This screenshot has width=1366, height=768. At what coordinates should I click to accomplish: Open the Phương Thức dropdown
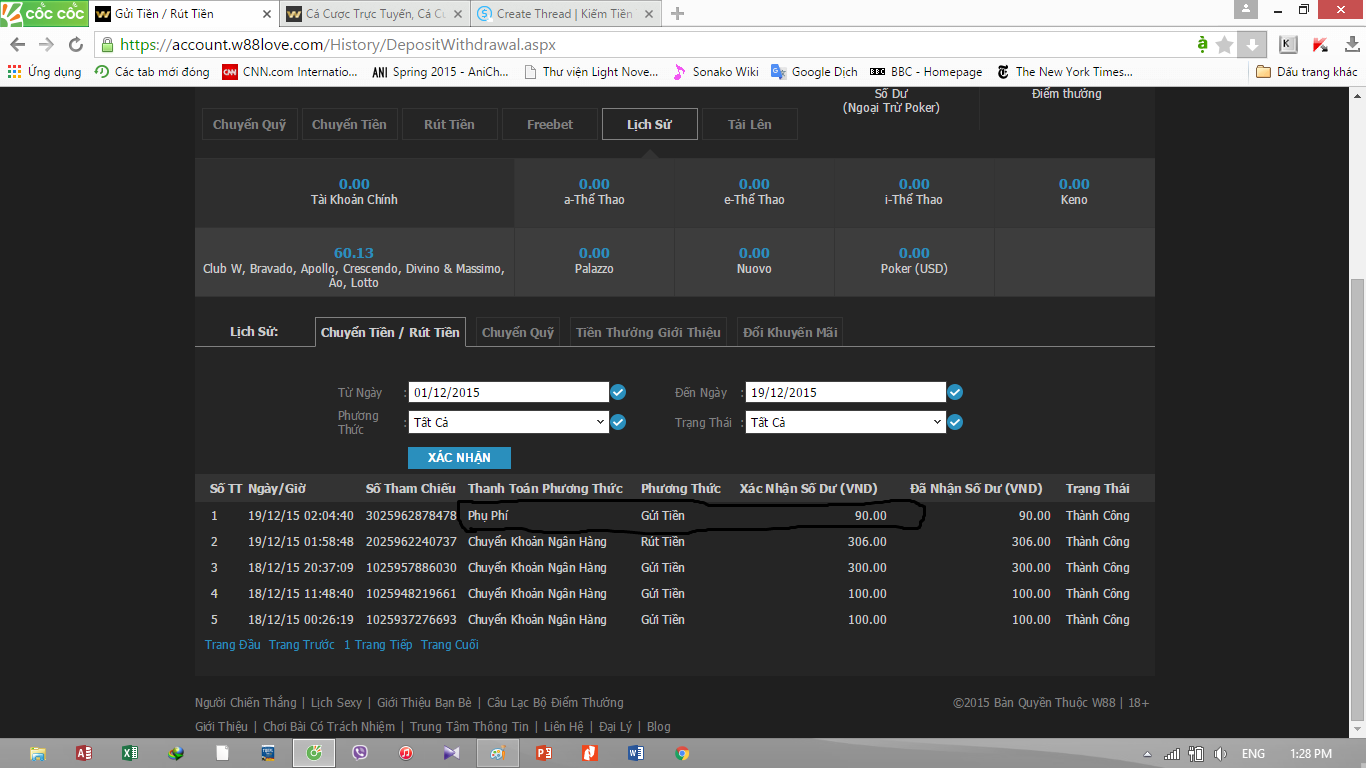tap(508, 422)
